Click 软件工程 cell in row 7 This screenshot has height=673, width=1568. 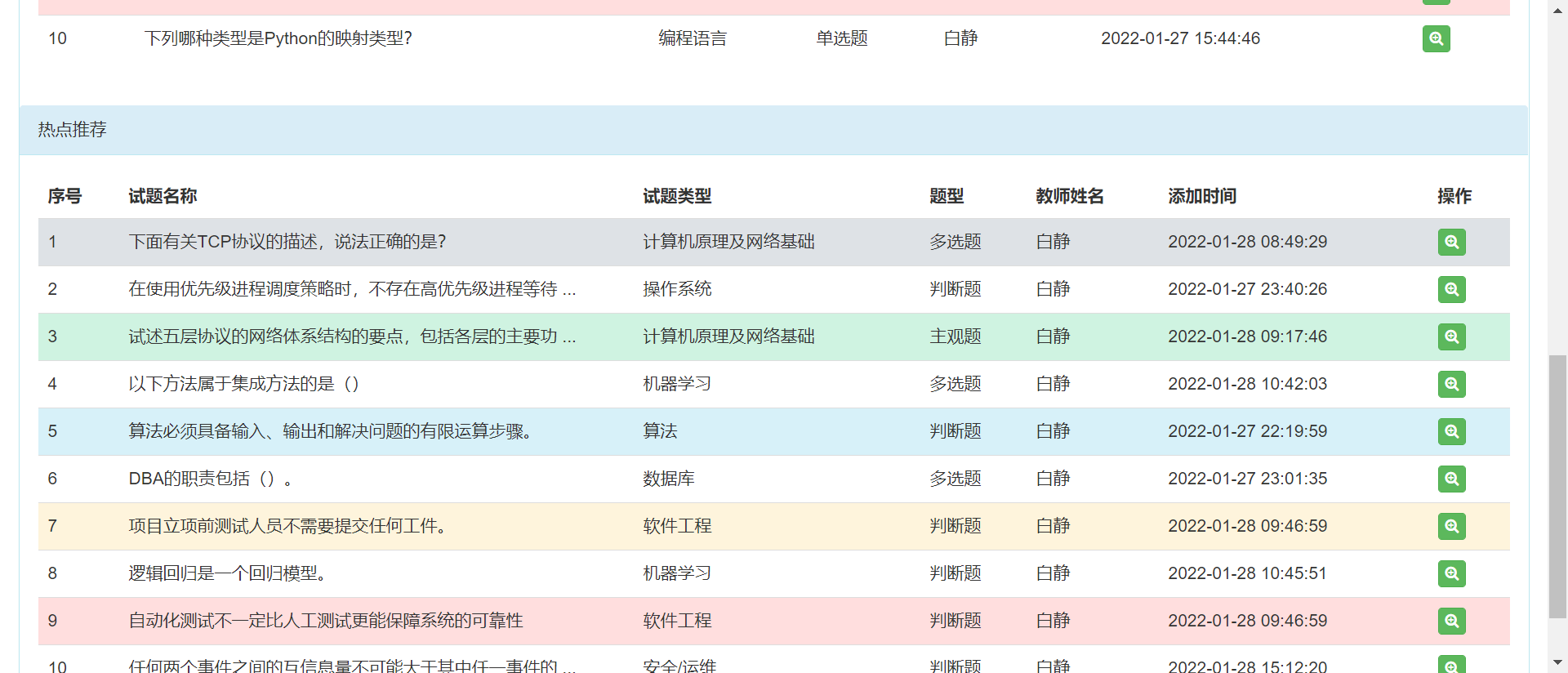(677, 526)
